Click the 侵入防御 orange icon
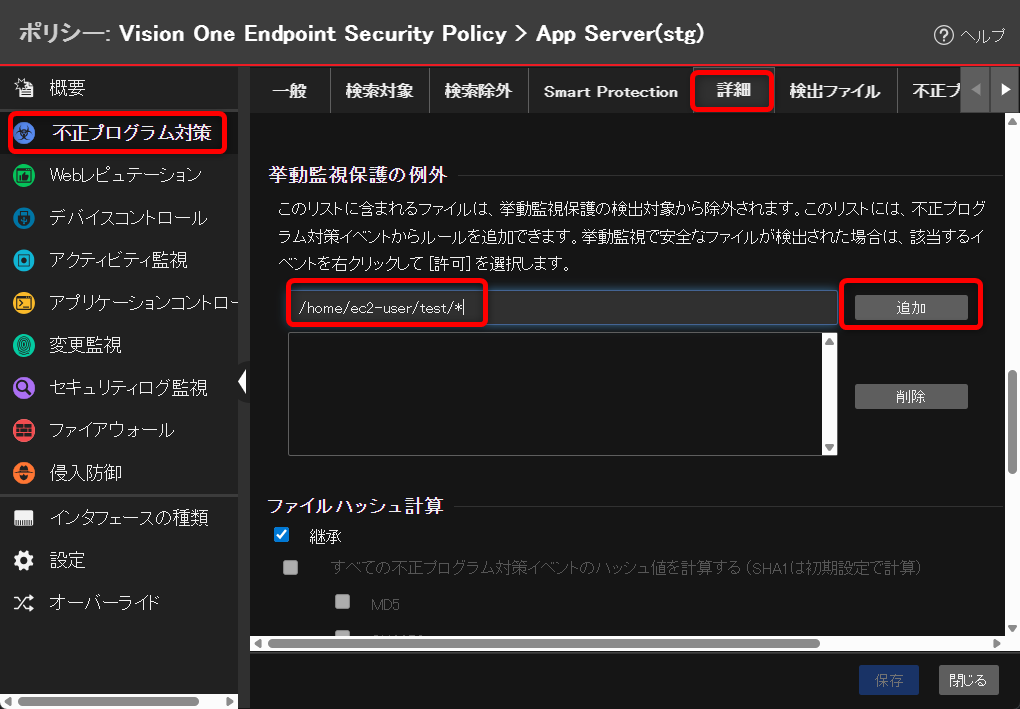Screen dimensions: 1020x709 24,473
